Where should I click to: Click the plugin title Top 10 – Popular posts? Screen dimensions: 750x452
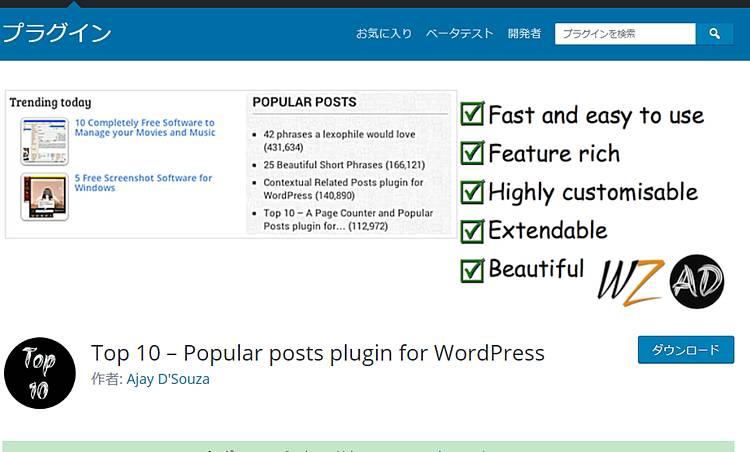click(x=318, y=353)
